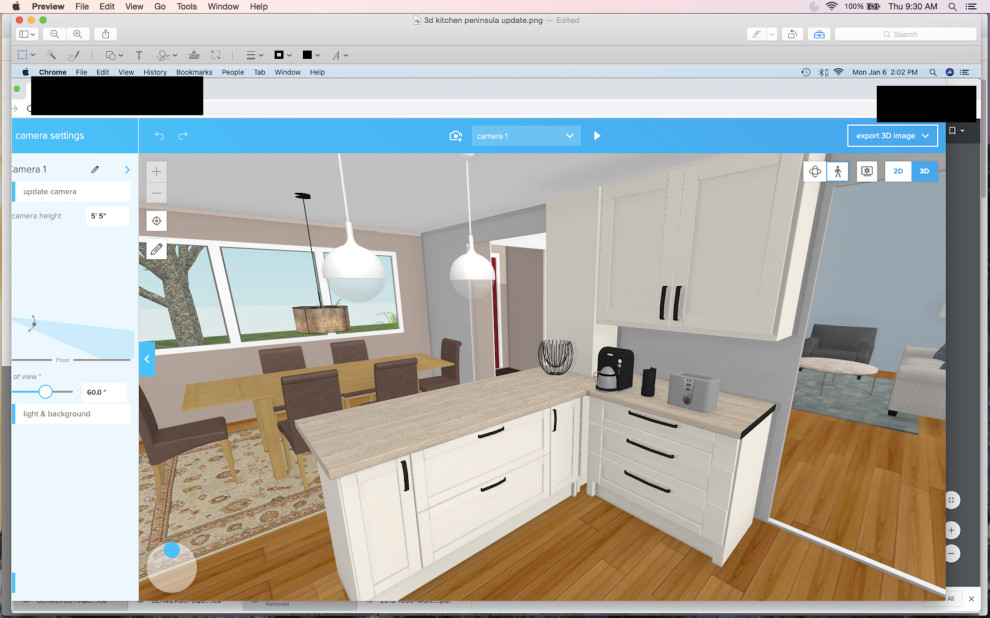Switch view to 2D mode
This screenshot has width=990, height=618.
pyautogui.click(x=898, y=171)
